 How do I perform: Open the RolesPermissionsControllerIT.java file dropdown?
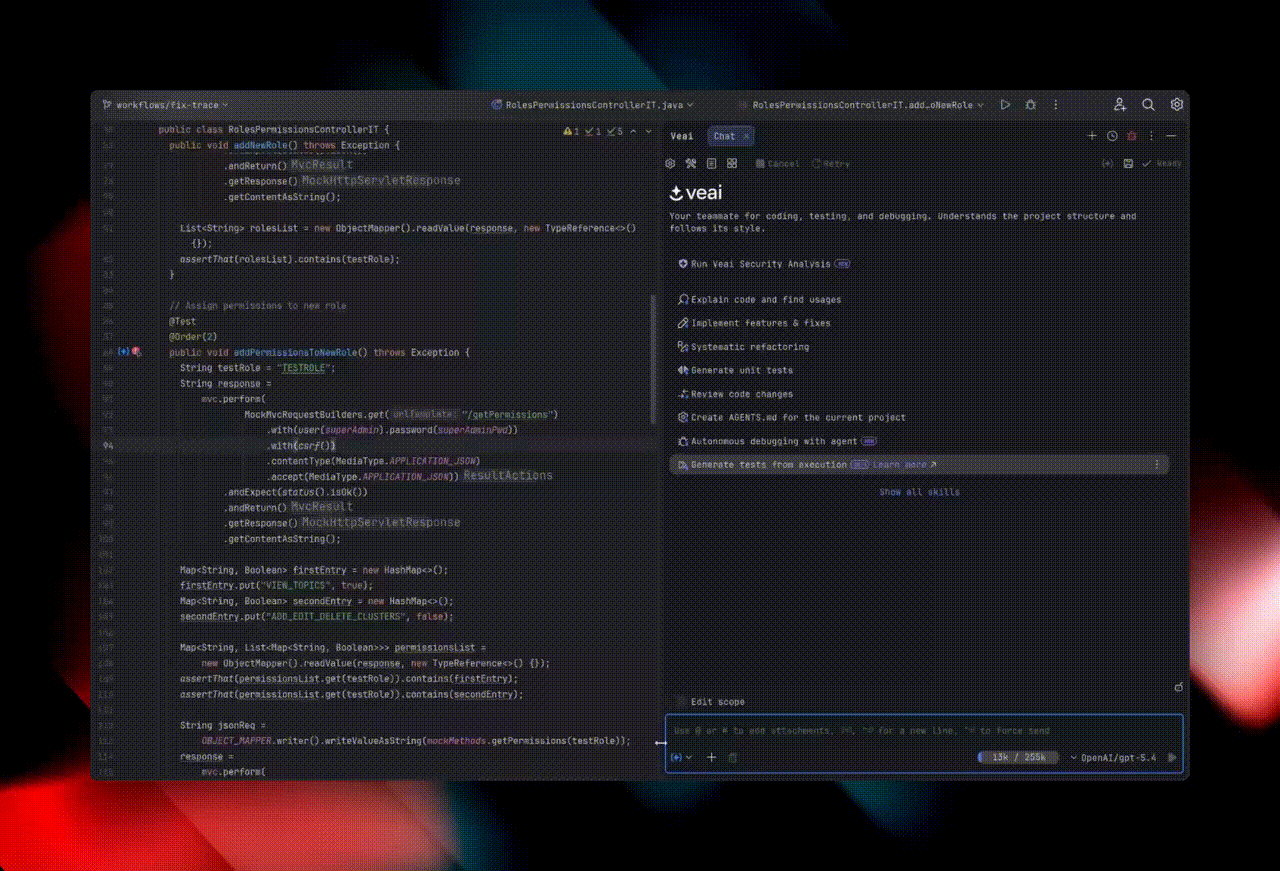593,104
